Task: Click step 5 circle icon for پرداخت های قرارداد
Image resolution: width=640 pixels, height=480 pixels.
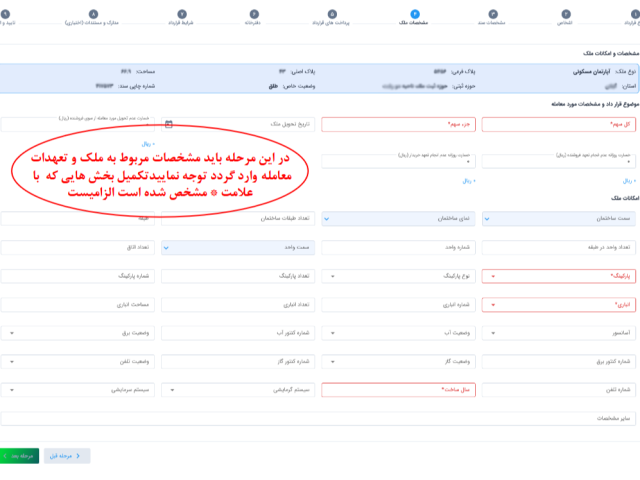Action: click(x=332, y=13)
